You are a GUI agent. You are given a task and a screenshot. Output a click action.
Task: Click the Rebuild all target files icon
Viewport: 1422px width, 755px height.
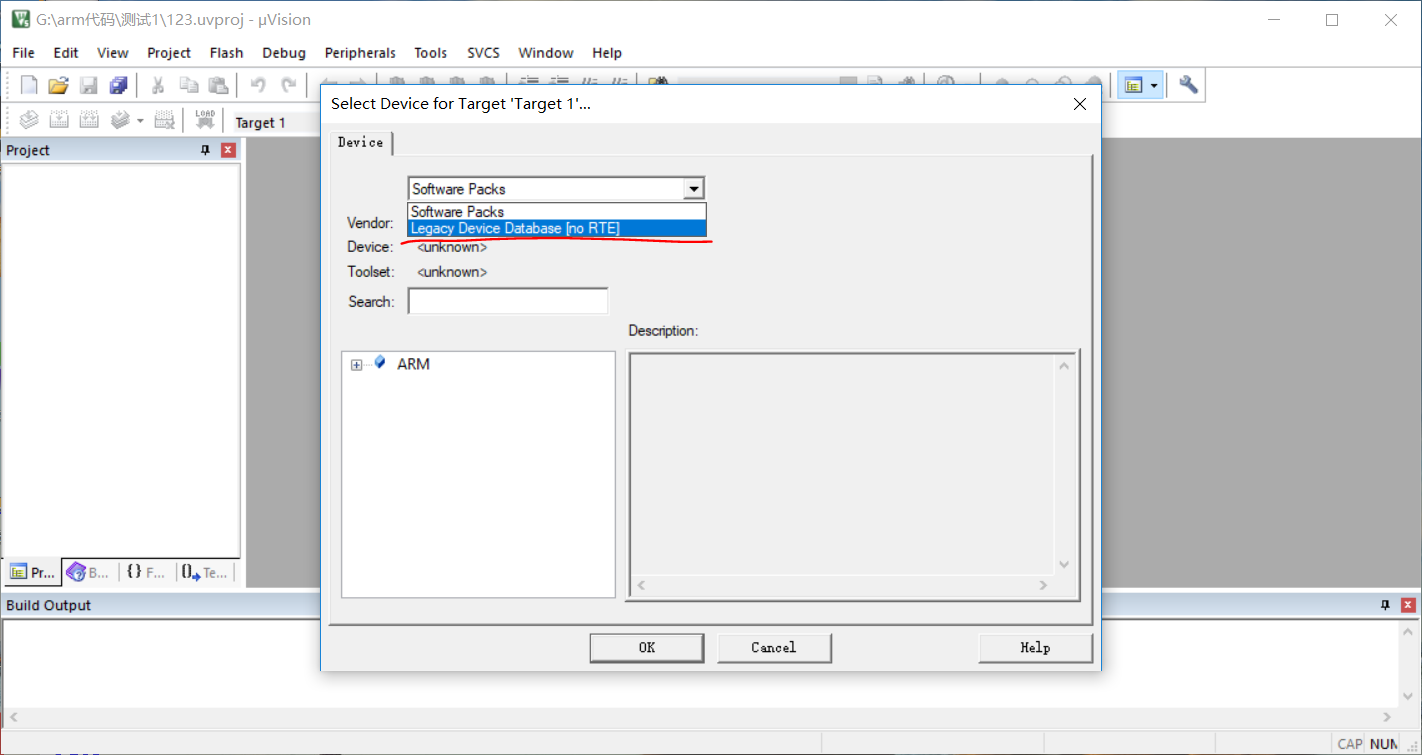tap(89, 120)
